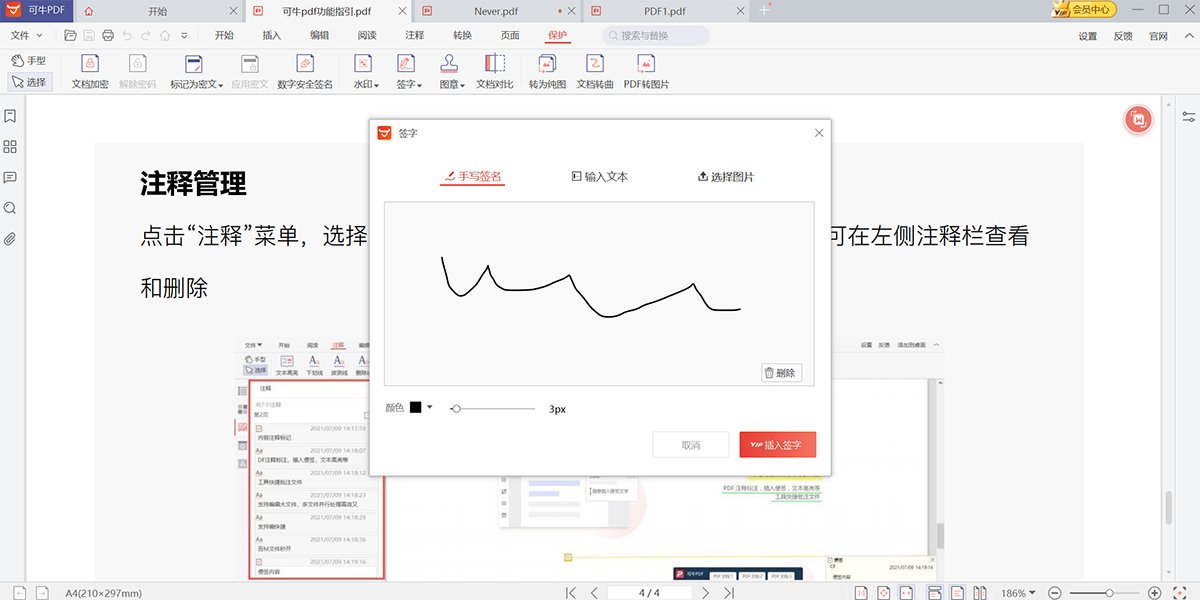Click the 插入签字 insert signature button
This screenshot has width=1200, height=600.
pyautogui.click(x=777, y=444)
